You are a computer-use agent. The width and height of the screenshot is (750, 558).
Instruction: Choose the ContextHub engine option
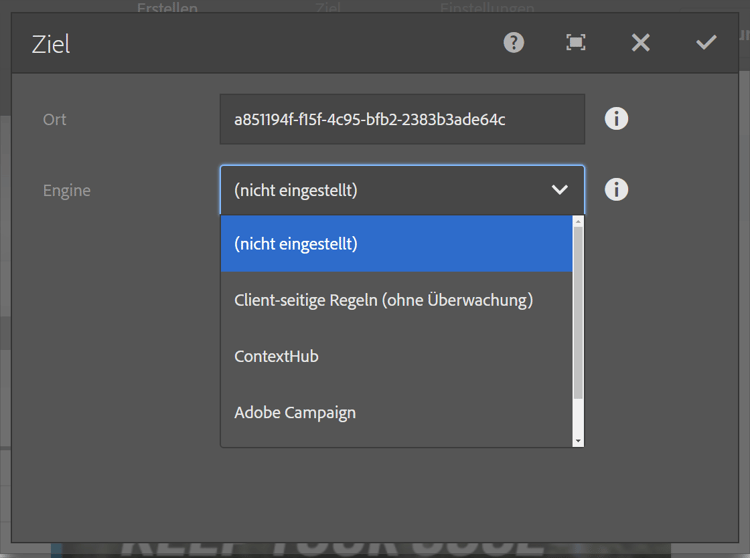click(x=397, y=356)
